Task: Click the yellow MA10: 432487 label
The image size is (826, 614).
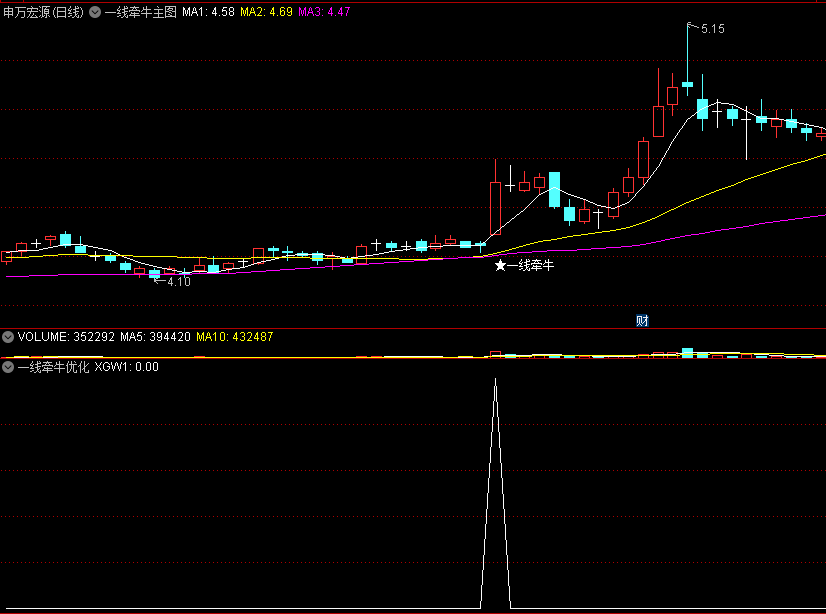Action: coord(234,337)
